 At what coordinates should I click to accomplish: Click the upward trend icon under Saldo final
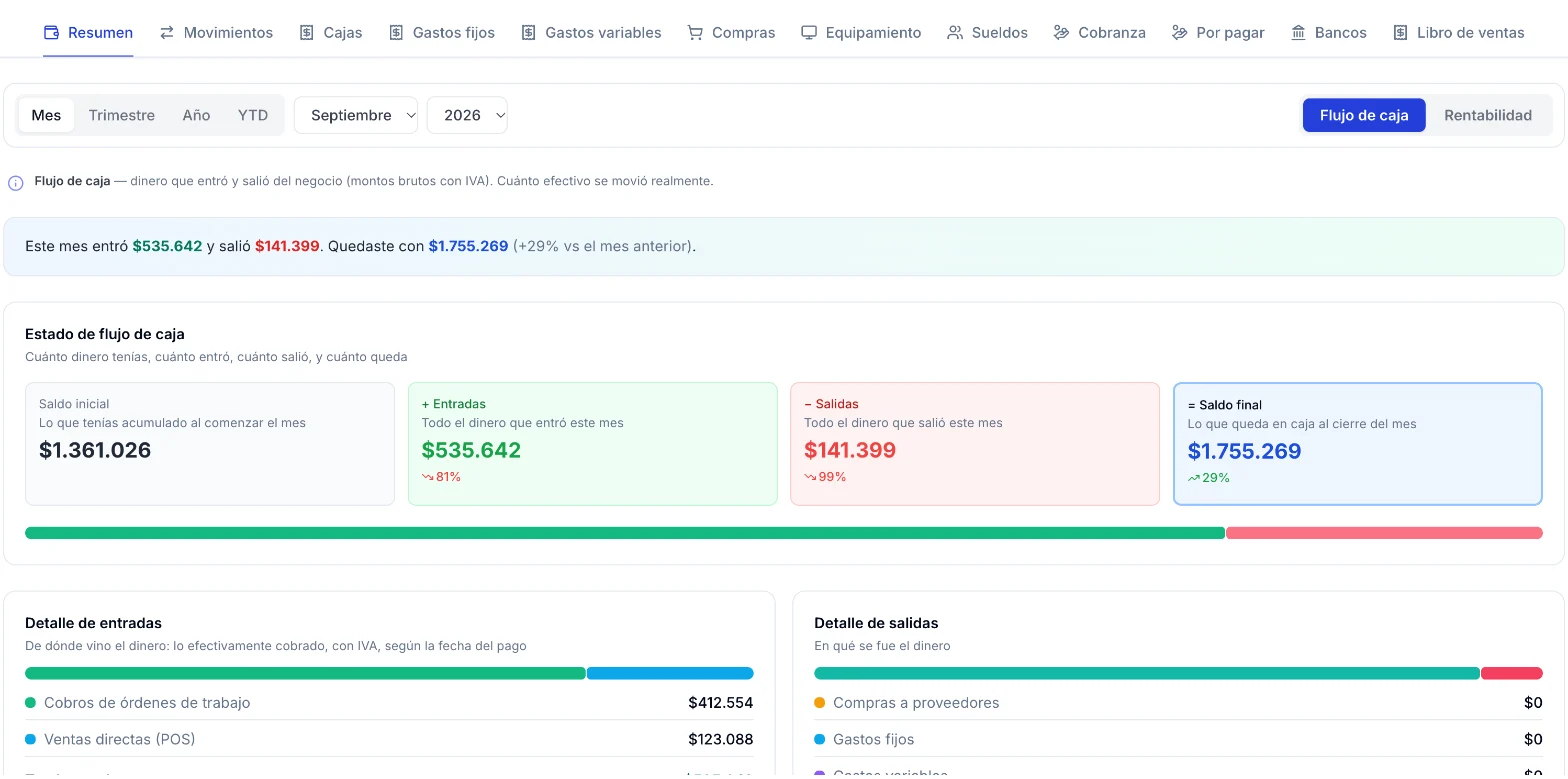[x=1194, y=478]
